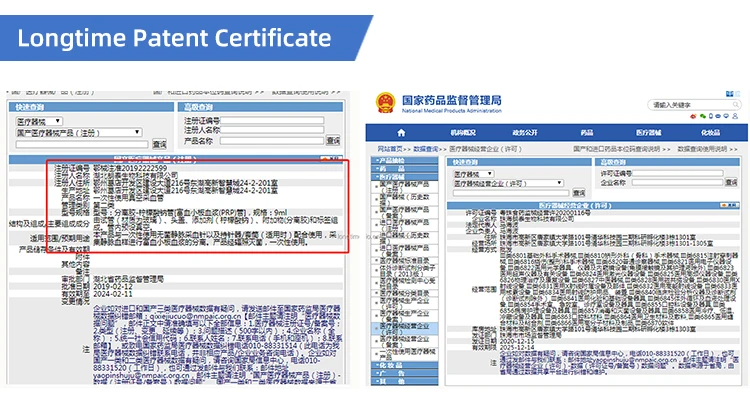Viewport: 750px width, 409px height.
Task: Click quick search text field in left page
Action: click(x=82, y=144)
